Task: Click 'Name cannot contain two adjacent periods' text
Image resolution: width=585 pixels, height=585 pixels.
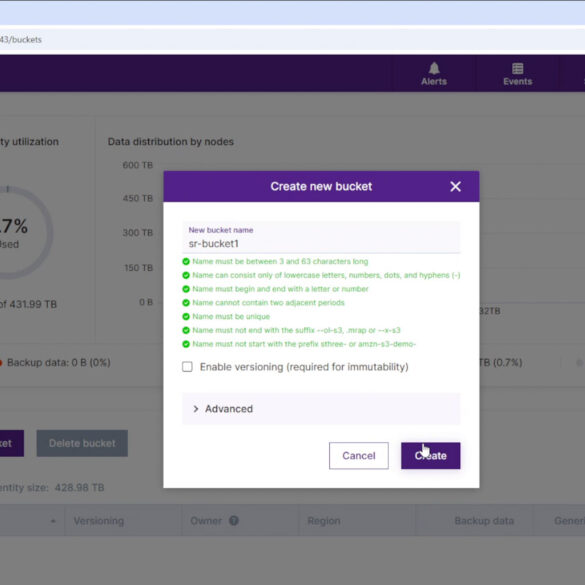Action: (x=268, y=303)
